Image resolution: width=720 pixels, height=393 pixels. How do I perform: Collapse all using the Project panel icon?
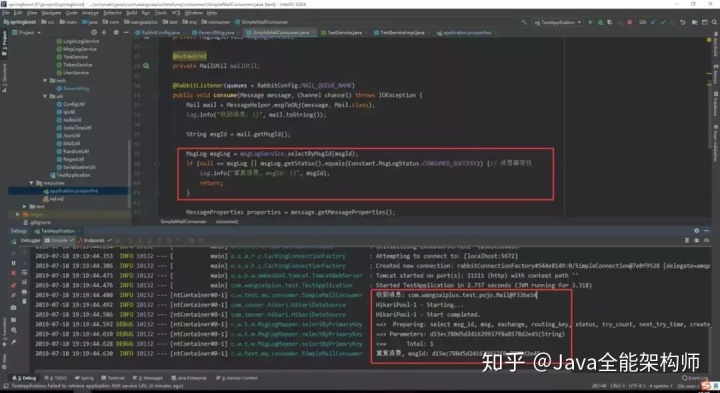[104, 33]
